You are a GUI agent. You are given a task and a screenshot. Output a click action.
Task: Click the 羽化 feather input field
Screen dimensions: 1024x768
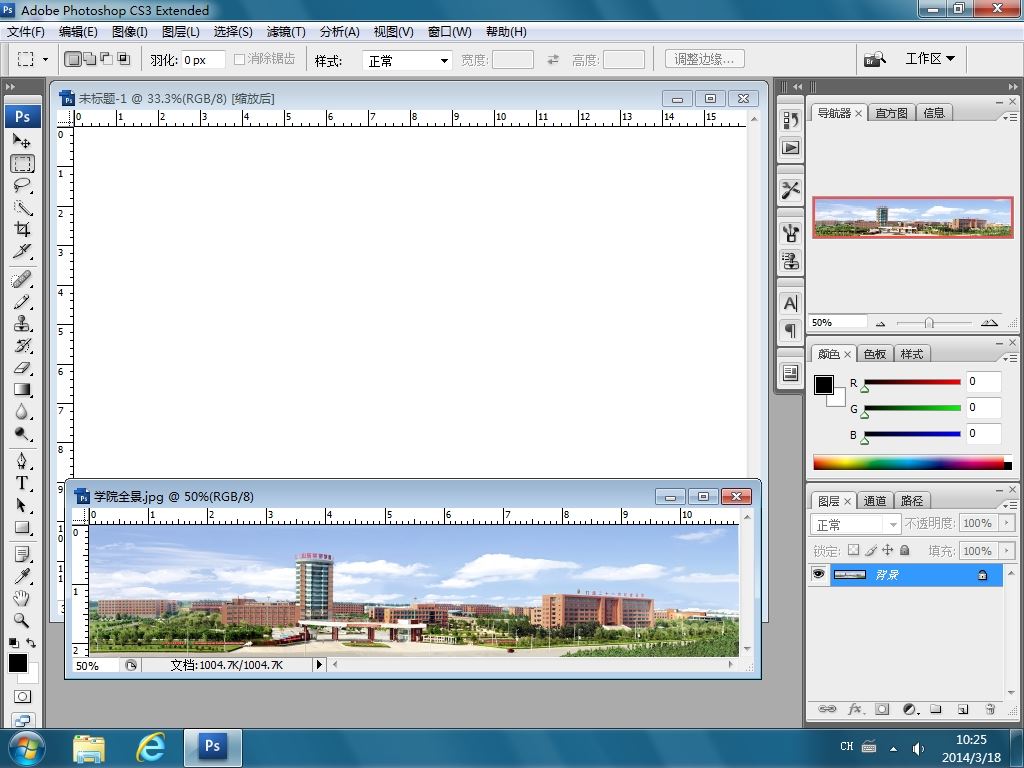tap(202, 60)
